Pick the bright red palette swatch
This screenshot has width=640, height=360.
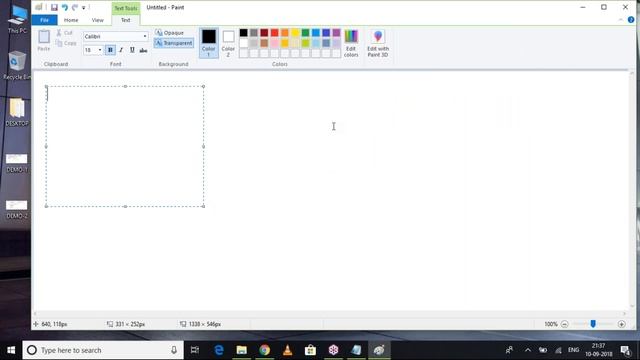(x=275, y=33)
